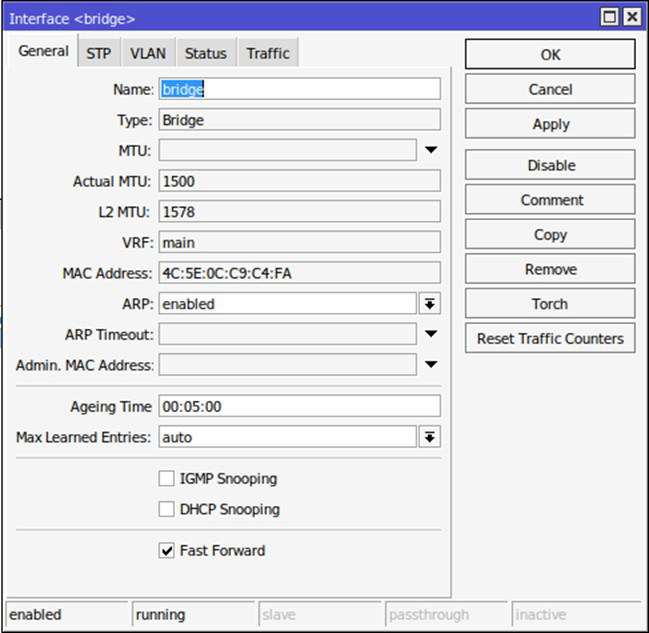Image resolution: width=649 pixels, height=633 pixels.
Task: Uncheck the Fast Forward option
Action: click(167, 550)
